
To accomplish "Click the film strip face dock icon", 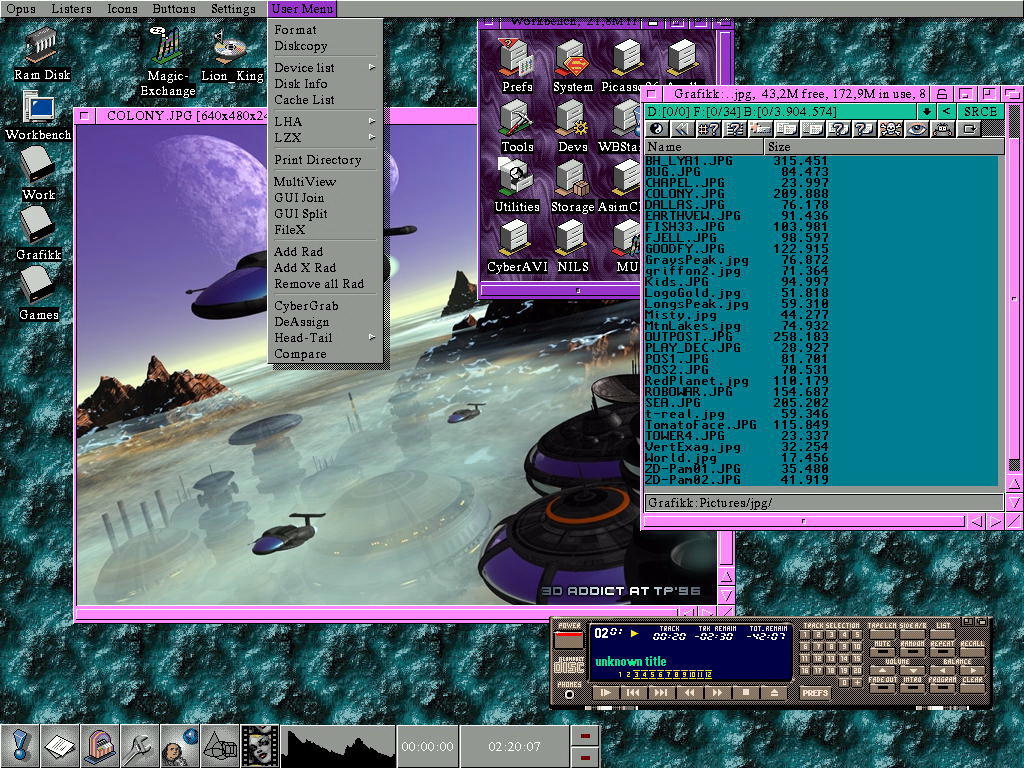I will coord(259,745).
